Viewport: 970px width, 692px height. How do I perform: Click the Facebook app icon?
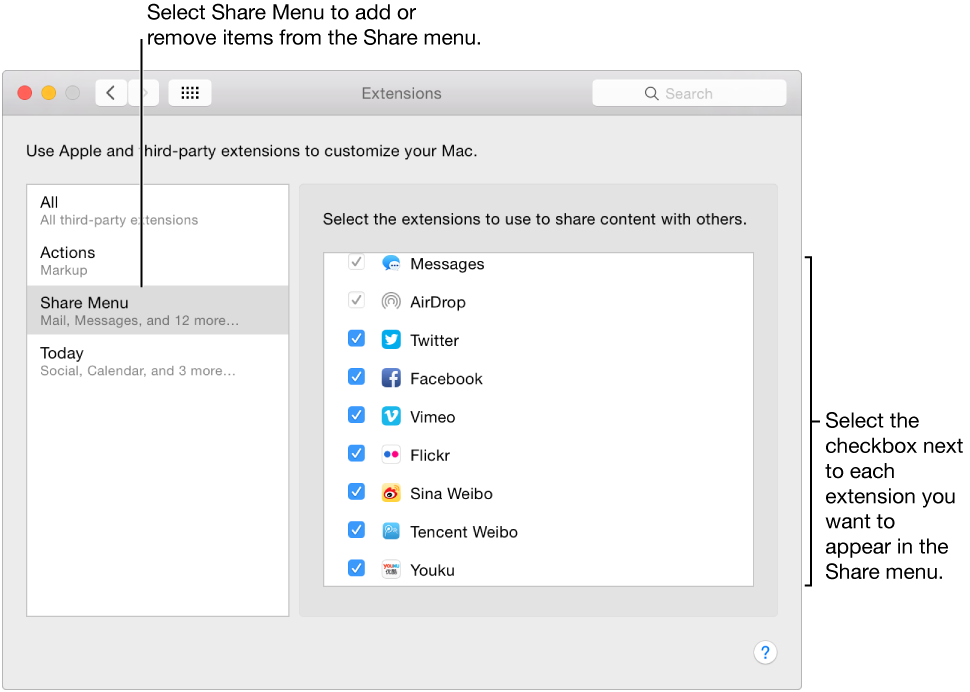pyautogui.click(x=390, y=378)
